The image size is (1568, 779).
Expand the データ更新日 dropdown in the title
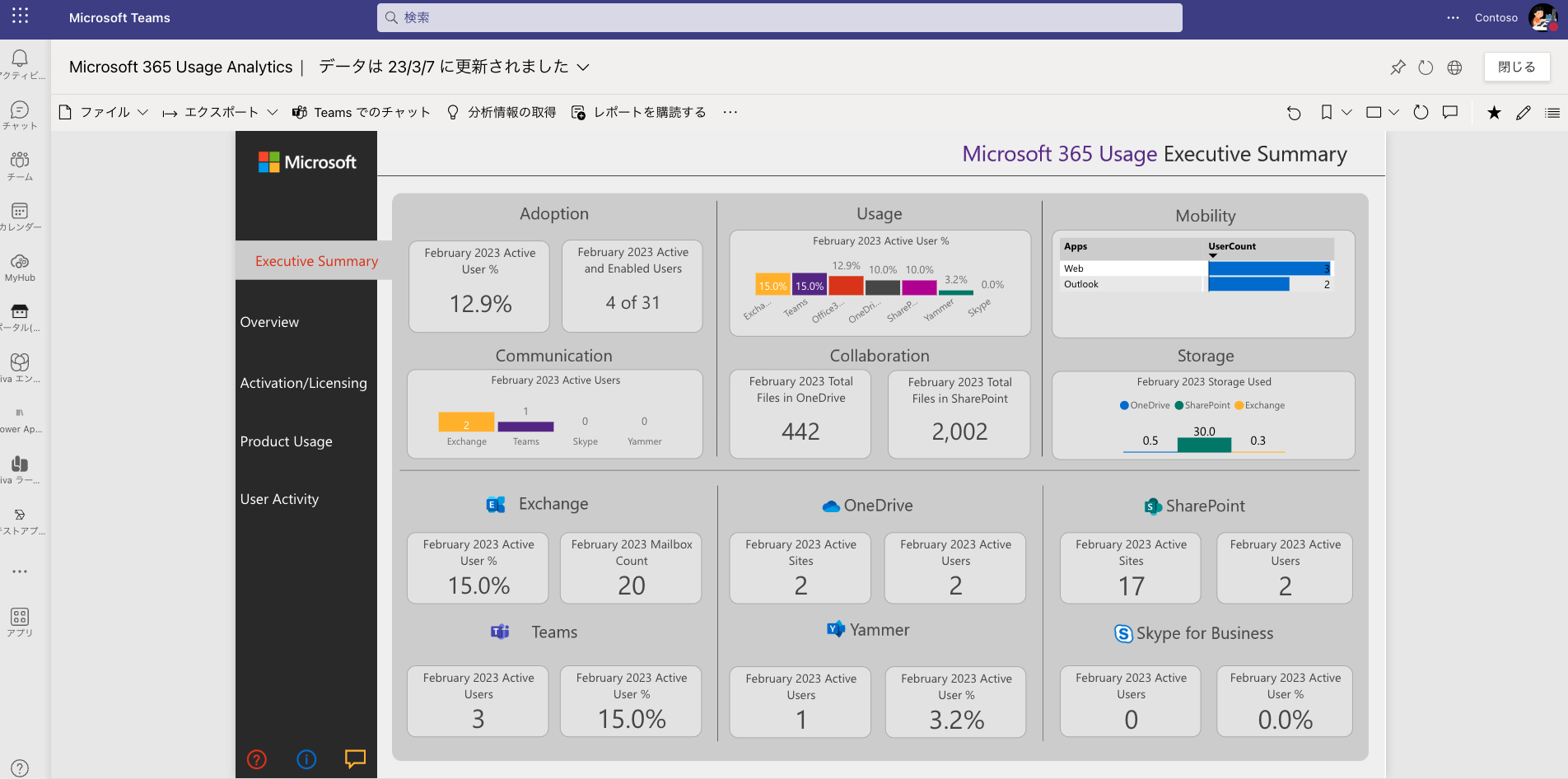click(x=584, y=68)
